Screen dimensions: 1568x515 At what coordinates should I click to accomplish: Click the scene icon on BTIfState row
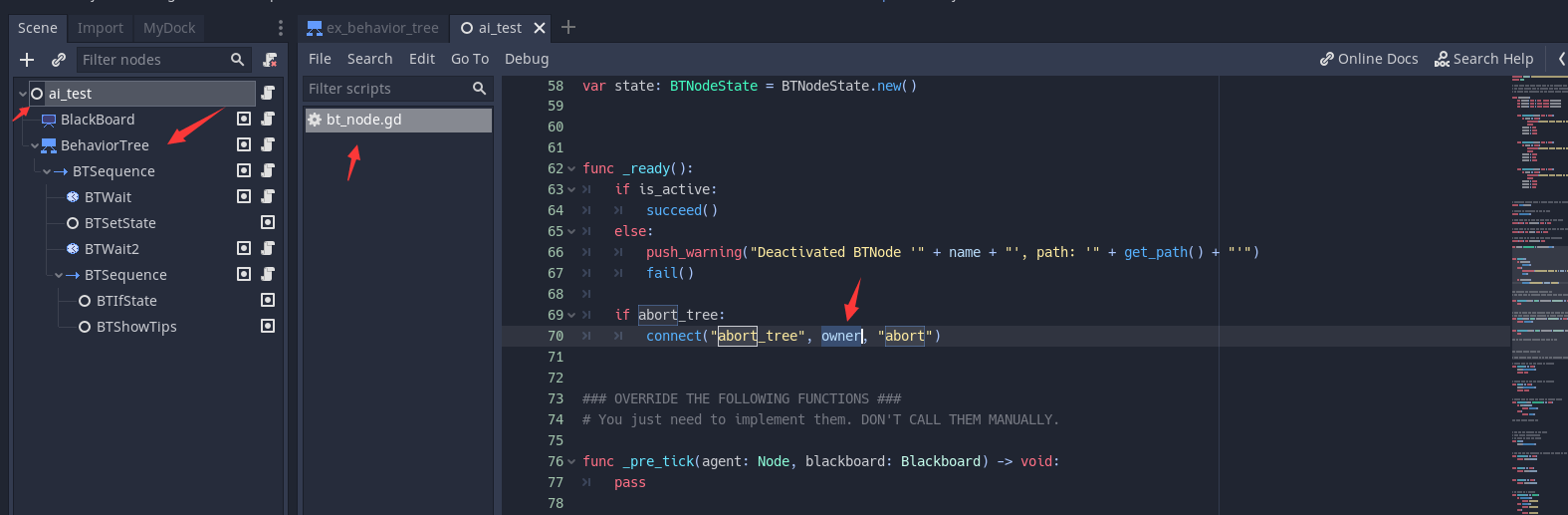coord(268,300)
